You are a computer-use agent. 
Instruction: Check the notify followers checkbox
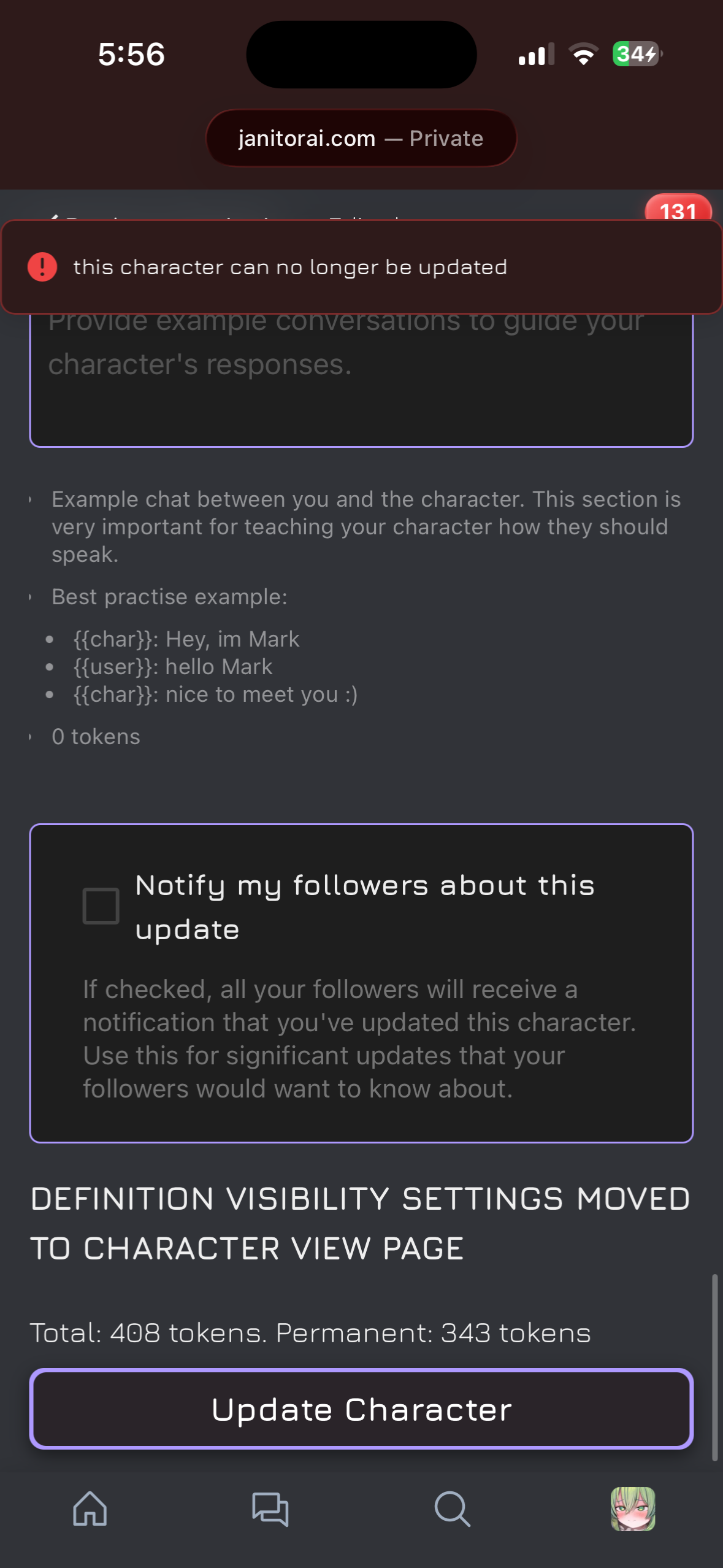(x=101, y=905)
